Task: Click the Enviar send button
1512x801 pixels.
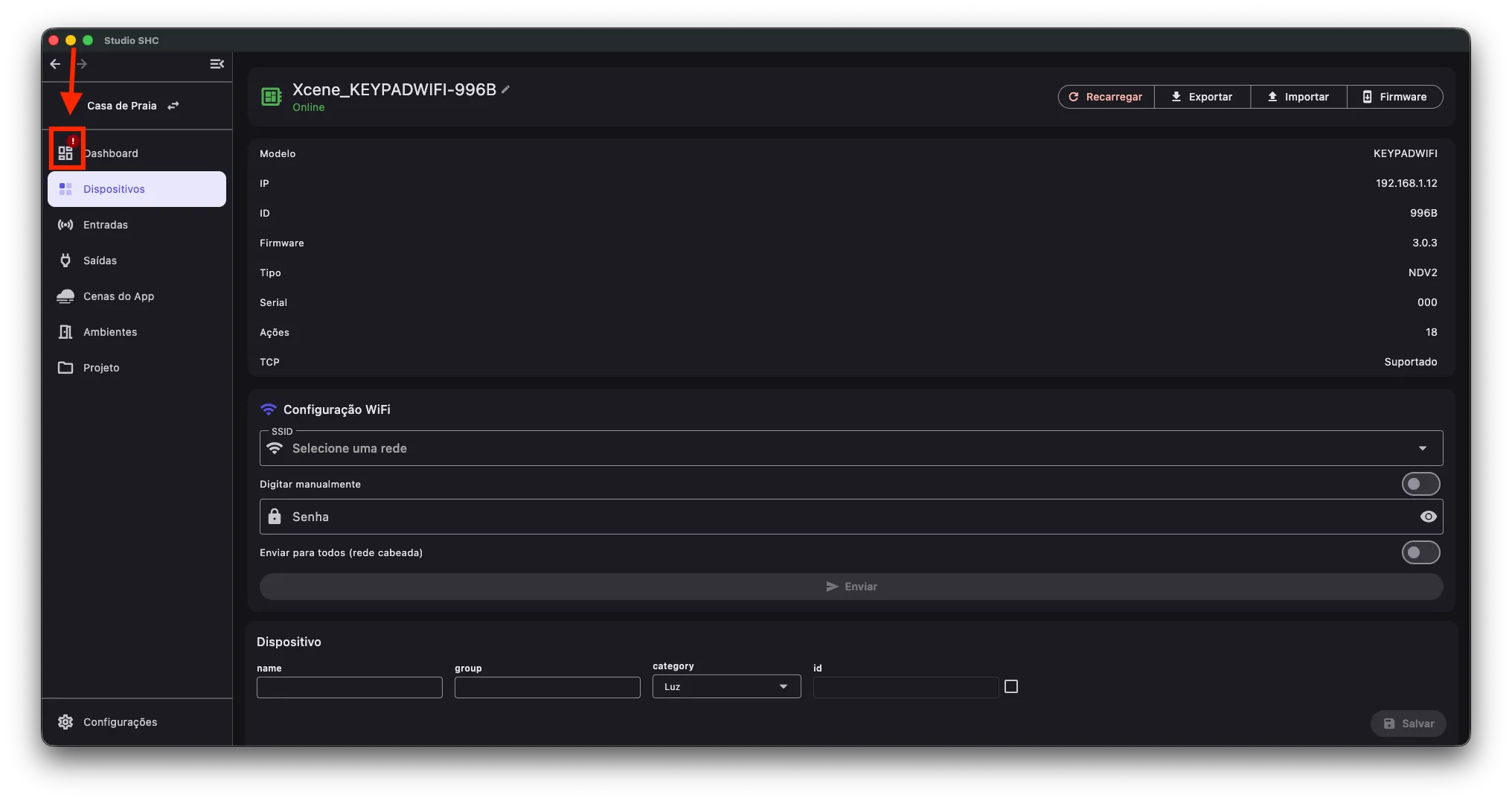Action: [x=851, y=587]
